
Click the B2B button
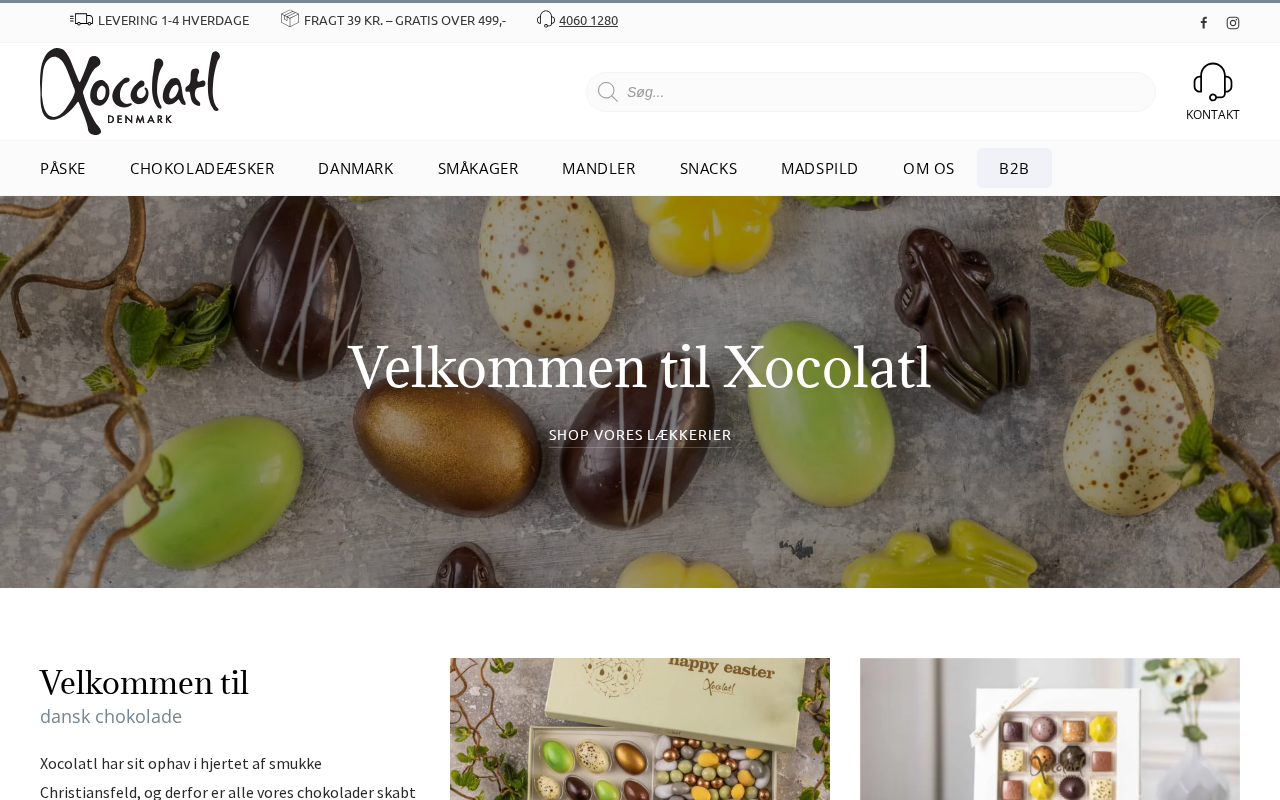point(1014,168)
